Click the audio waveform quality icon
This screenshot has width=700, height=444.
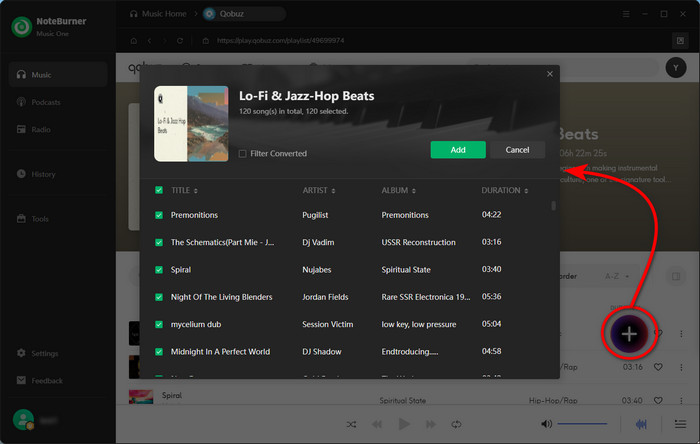641,424
